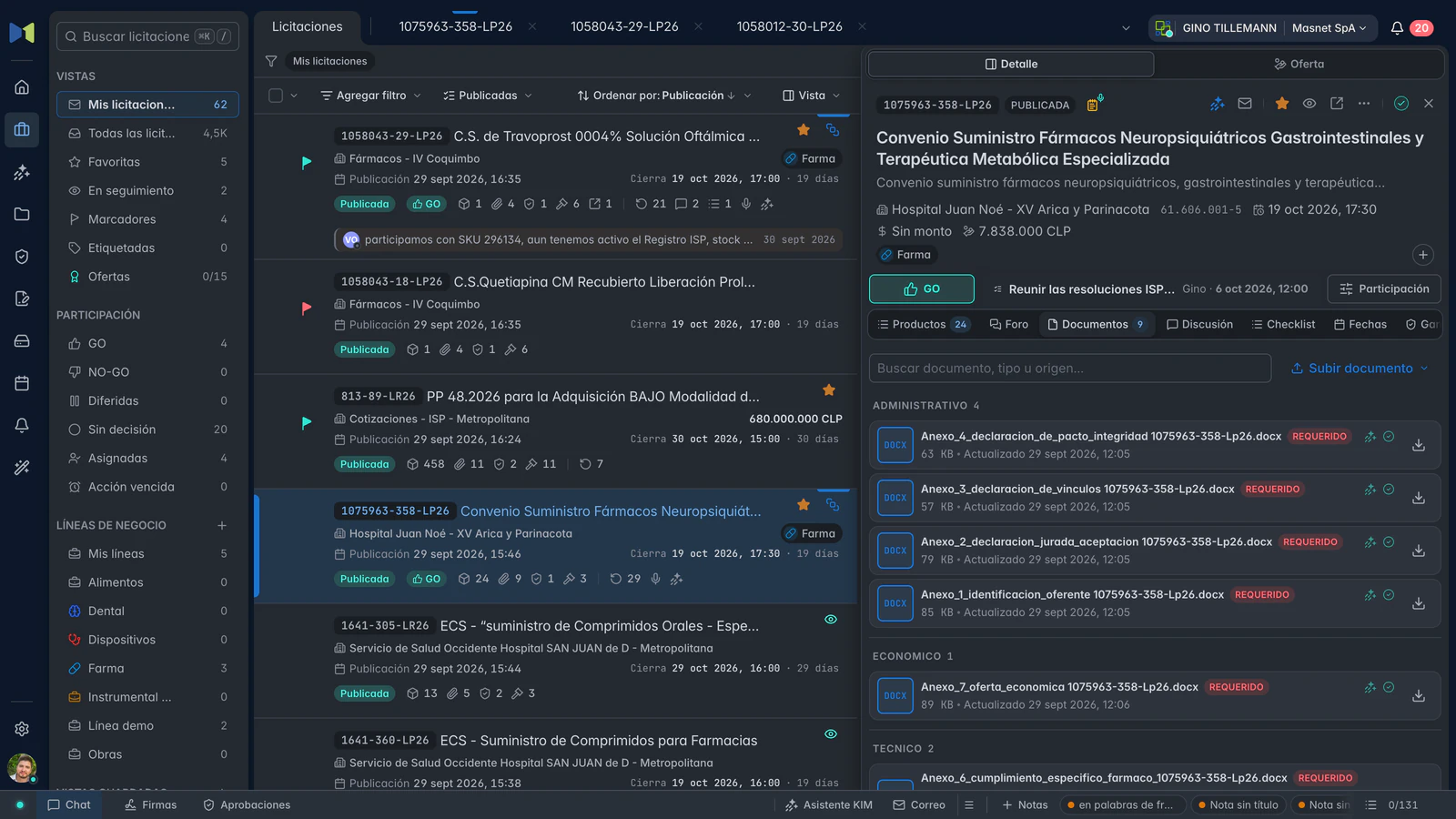Toggle watch eye on 1641-360-LP26 row
The image size is (1456, 819).
[831, 734]
